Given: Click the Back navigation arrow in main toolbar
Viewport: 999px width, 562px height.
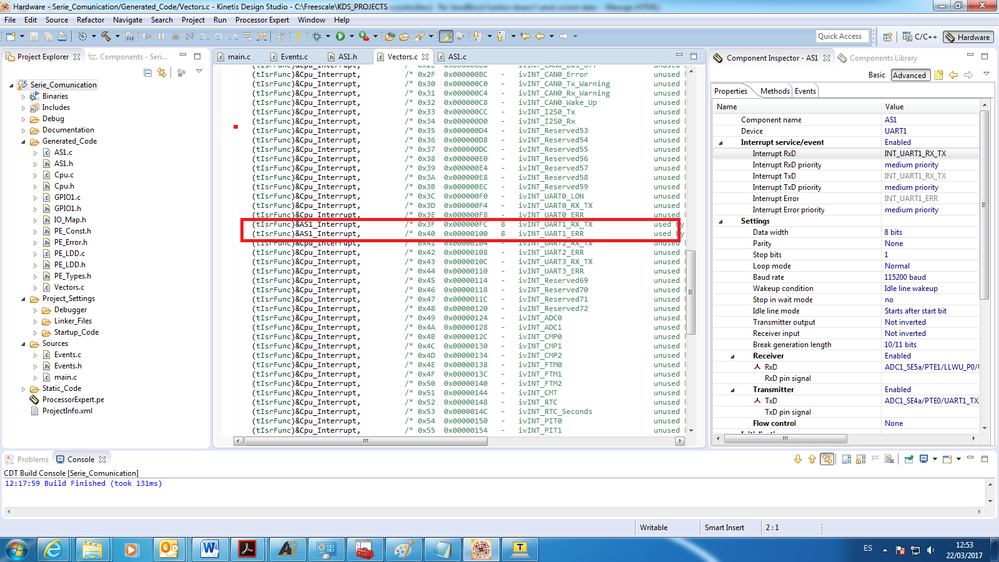Looking at the screenshot, I should [540, 36].
